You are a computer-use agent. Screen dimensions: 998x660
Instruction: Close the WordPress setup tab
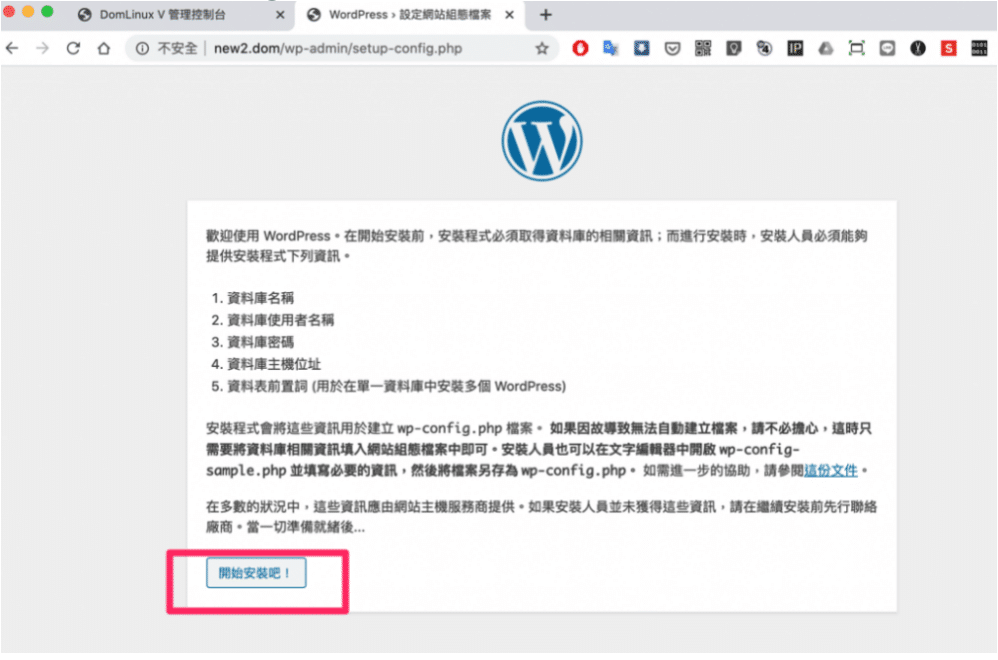coord(509,15)
